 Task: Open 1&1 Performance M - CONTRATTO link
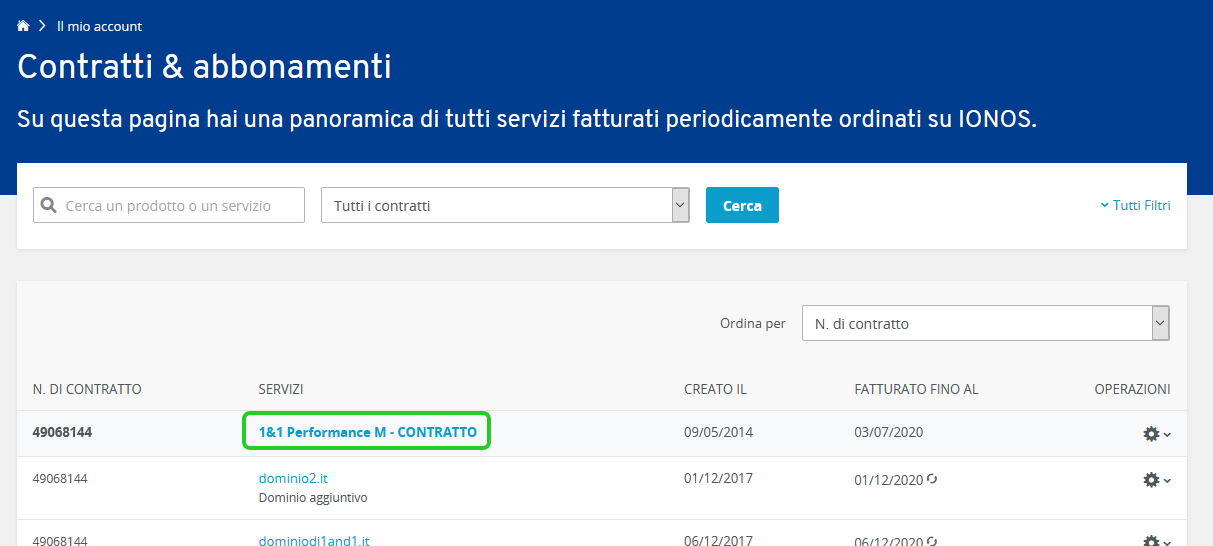tap(368, 433)
